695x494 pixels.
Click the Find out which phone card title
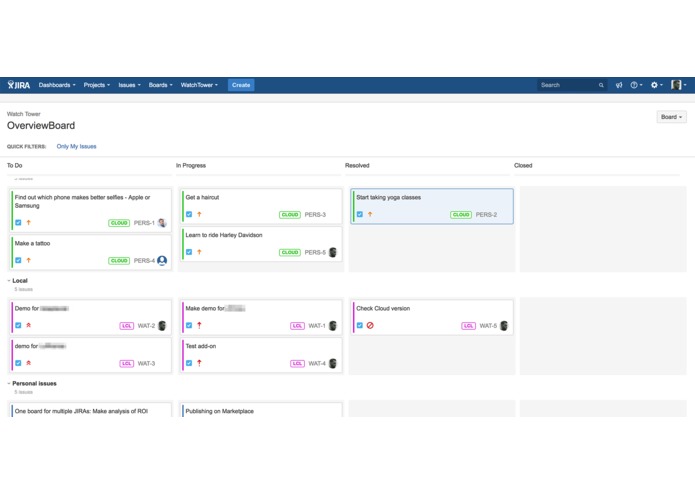(82, 202)
